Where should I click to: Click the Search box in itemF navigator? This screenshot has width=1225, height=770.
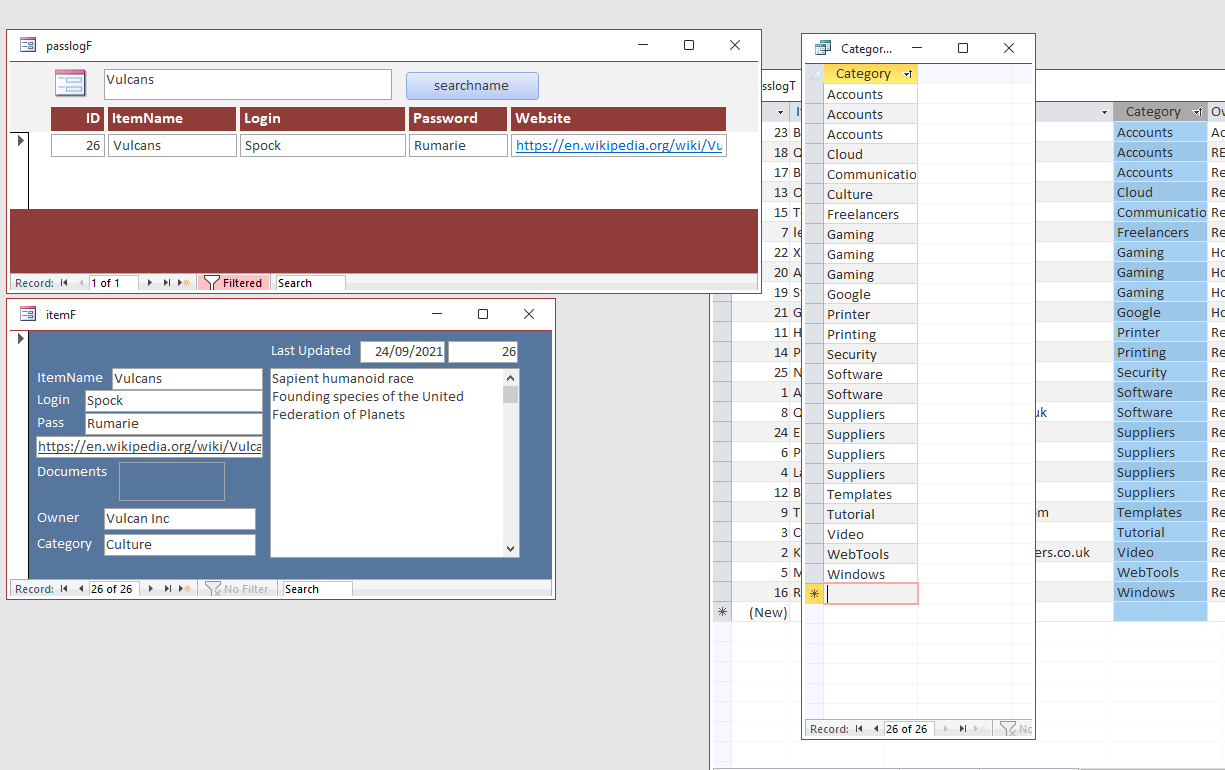coord(317,589)
